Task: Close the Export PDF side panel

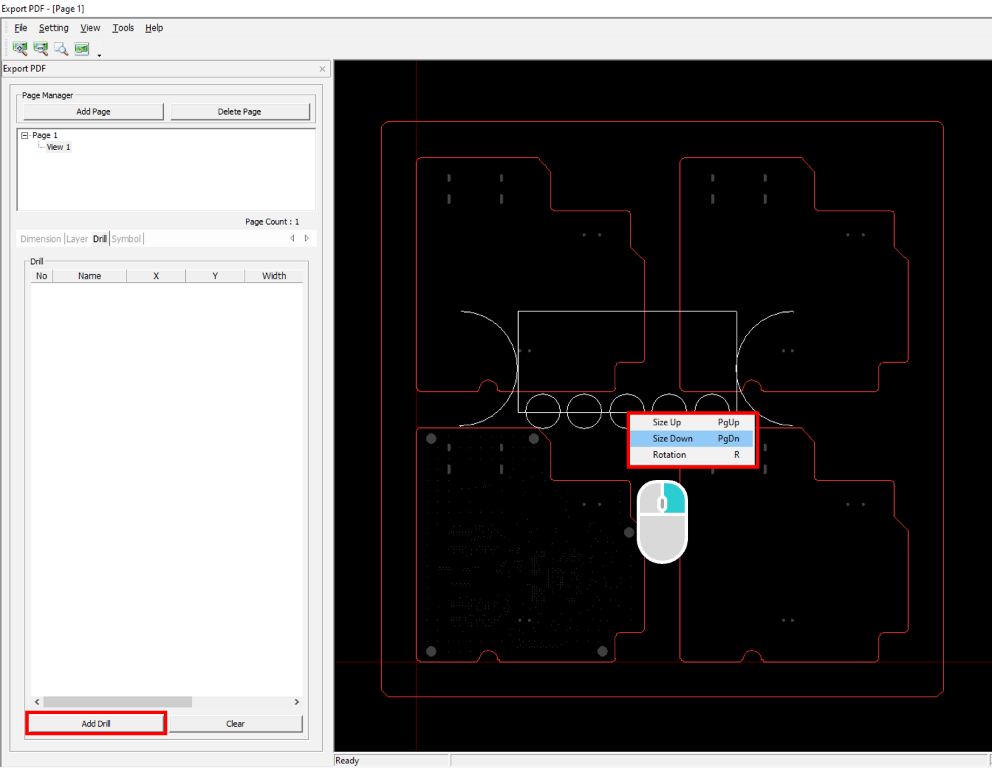Action: pos(322,69)
